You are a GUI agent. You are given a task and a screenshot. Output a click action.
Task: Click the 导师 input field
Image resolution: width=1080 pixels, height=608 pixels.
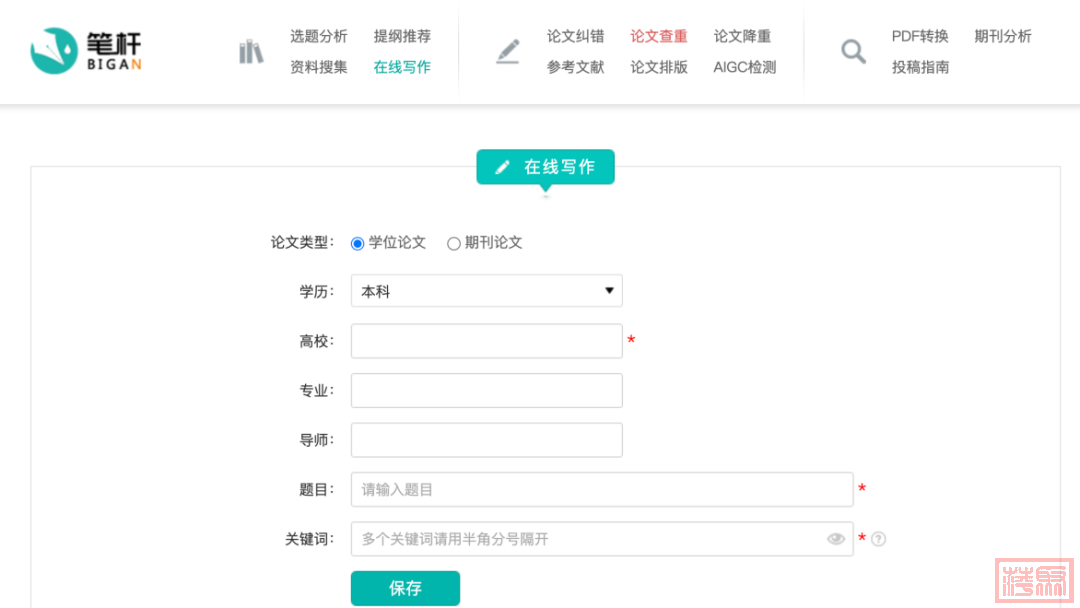tap(486, 440)
